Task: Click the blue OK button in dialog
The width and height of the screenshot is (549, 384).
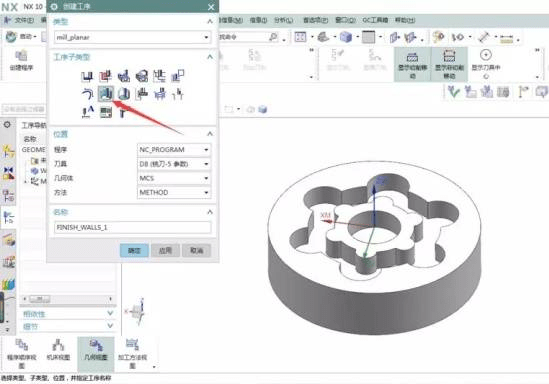Action: [x=134, y=250]
